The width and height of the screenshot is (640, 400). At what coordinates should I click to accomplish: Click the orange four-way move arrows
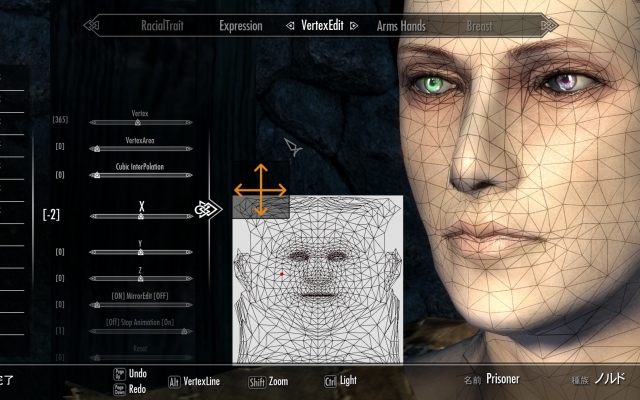261,190
